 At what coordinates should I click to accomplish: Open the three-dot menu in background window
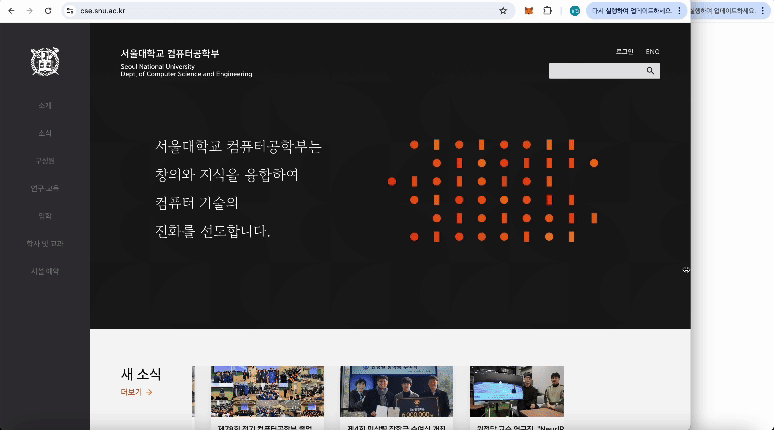pyautogui.click(x=763, y=10)
